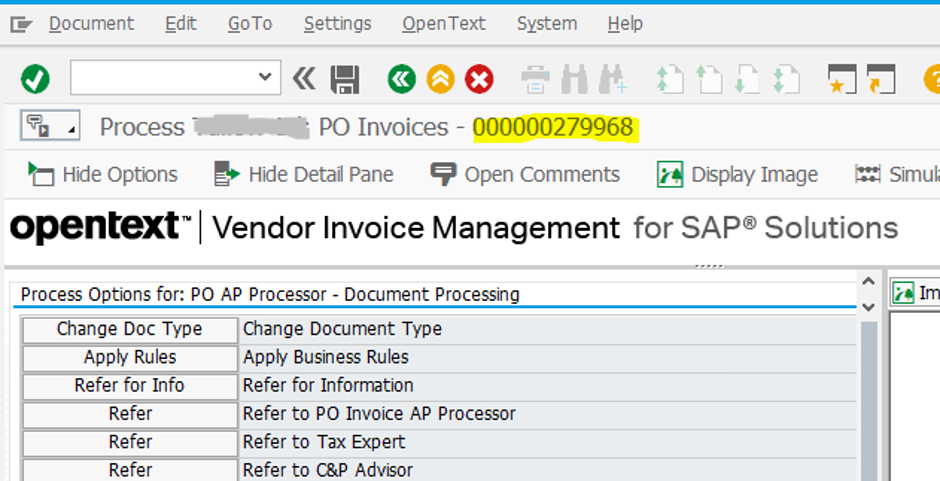Screen dimensions: 940x481
Task: Open the command field dropdown arrow
Action: coord(265,77)
